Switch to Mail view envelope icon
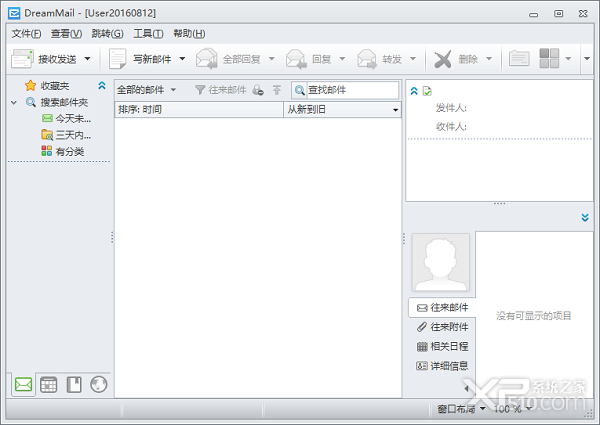This screenshot has height=425, width=600. coord(23,384)
